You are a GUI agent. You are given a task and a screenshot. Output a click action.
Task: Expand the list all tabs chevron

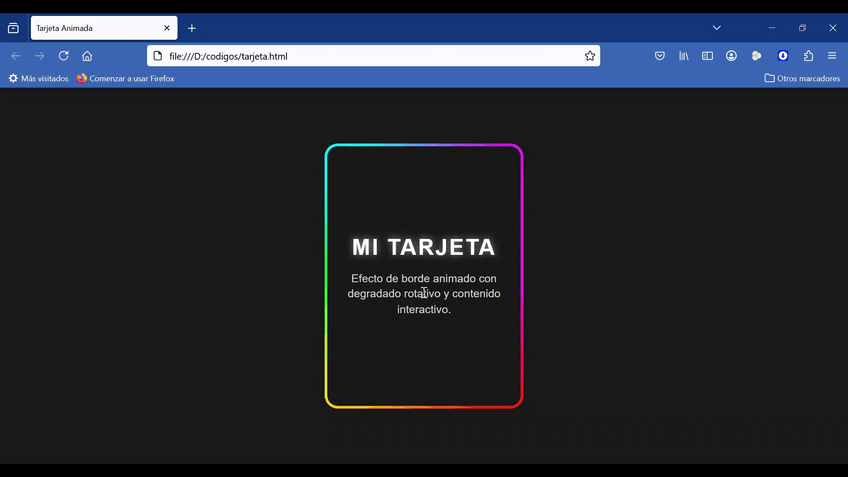(717, 28)
